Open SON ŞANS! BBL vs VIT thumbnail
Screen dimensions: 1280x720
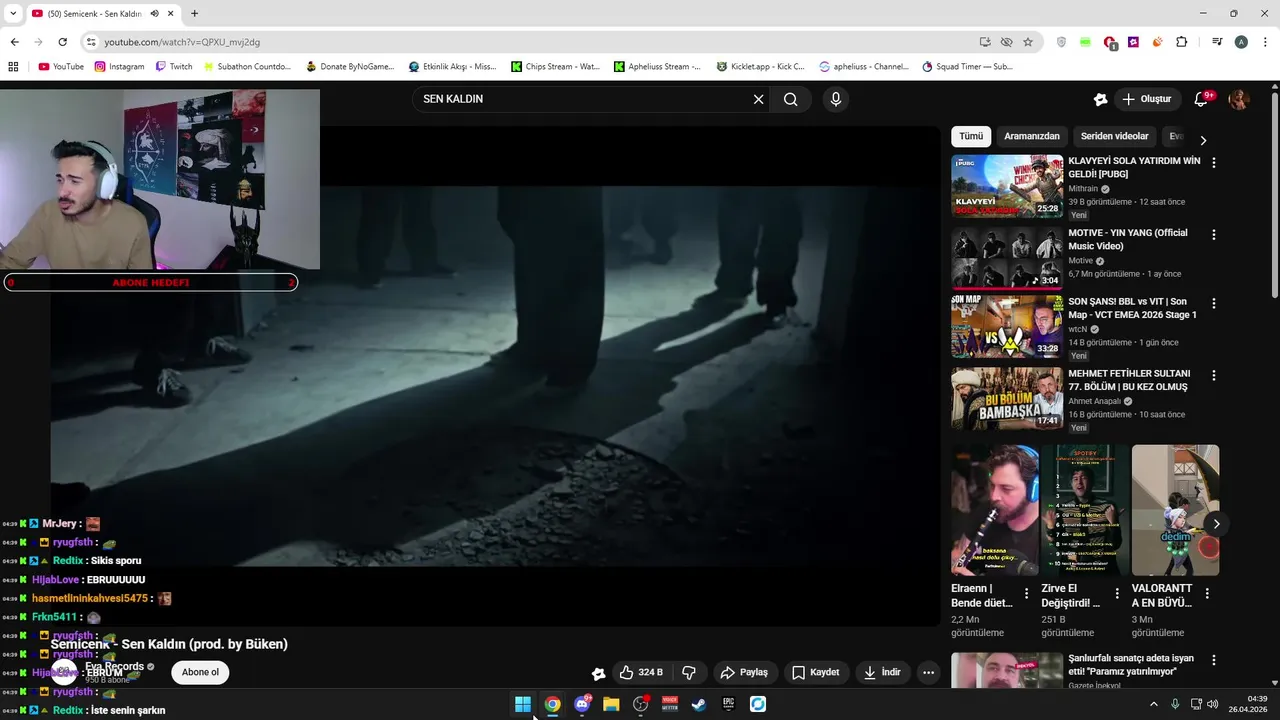click(1007, 327)
